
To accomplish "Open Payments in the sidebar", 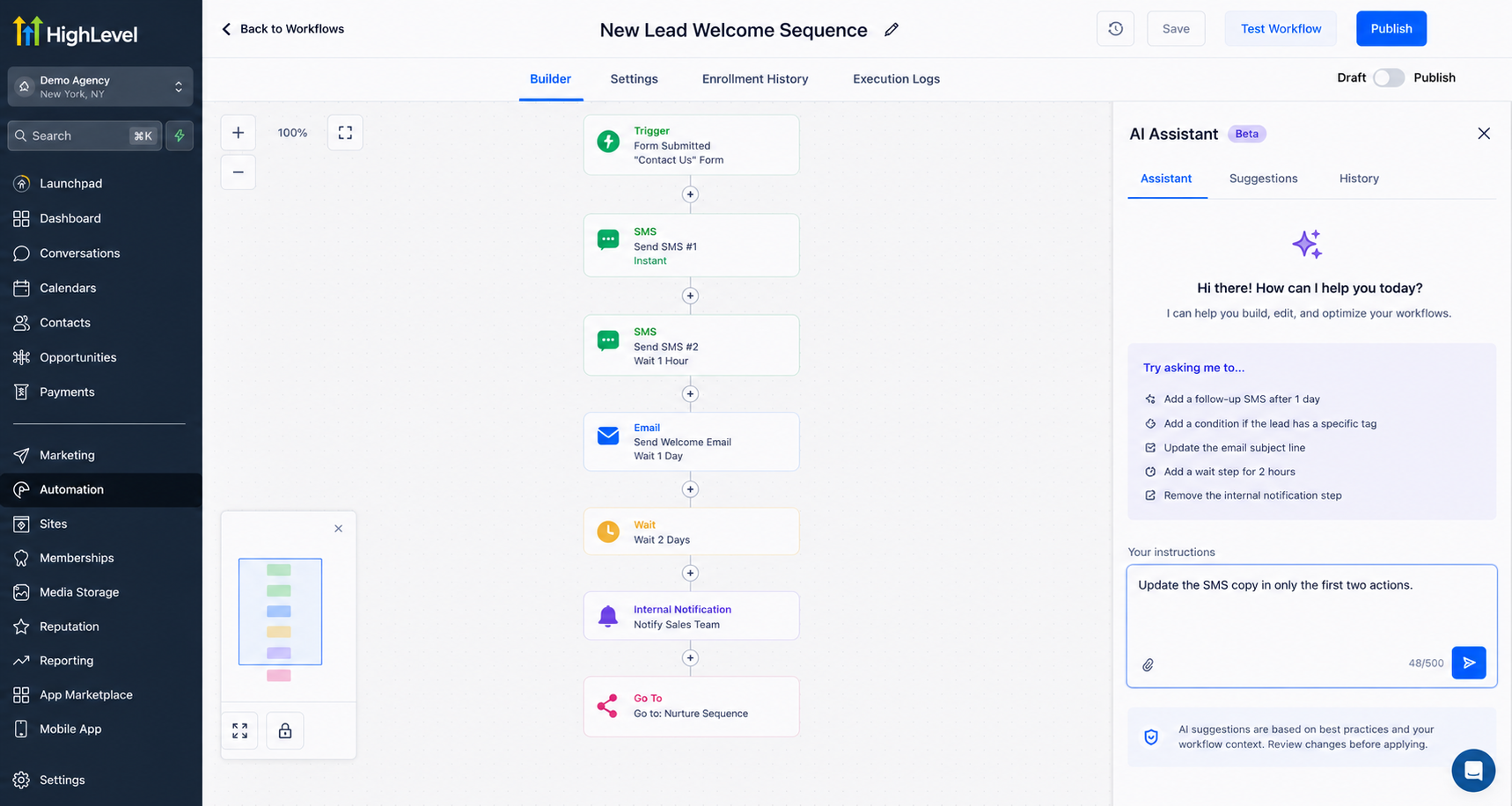I will pyautogui.click(x=101, y=392).
